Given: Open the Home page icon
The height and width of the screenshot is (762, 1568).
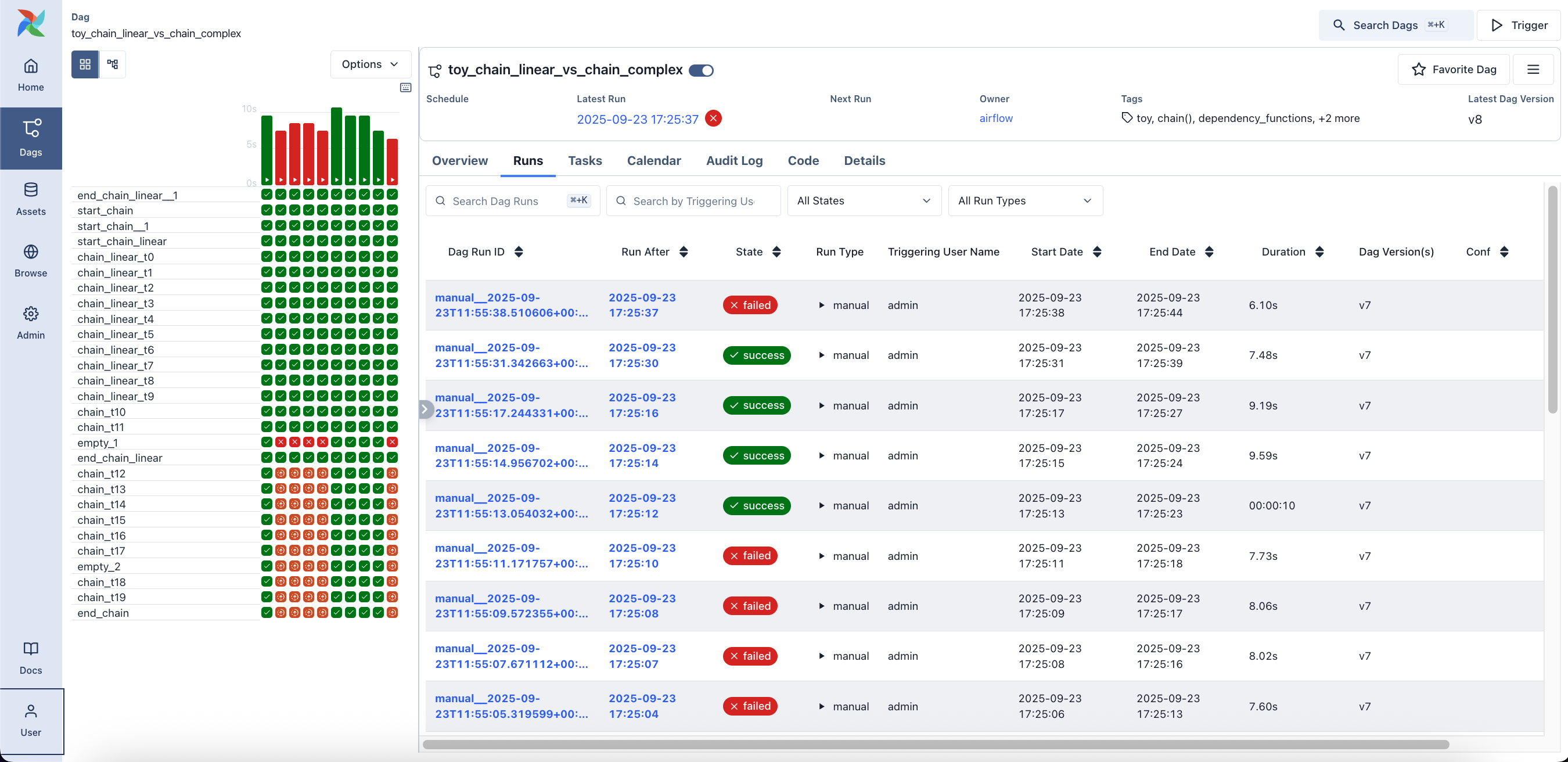Looking at the screenshot, I should click(30, 66).
